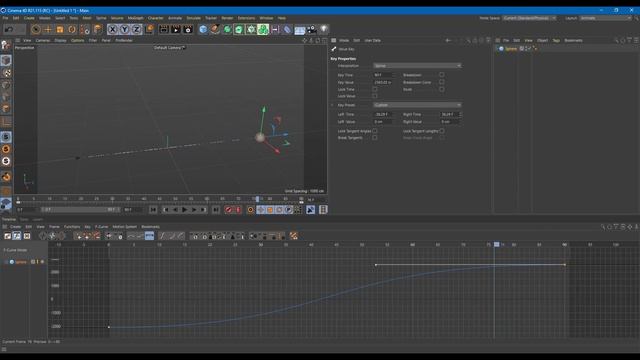This screenshot has height=360, width=640.
Task: Switch timeline to Dope Sheet mode
Action: [7, 236]
